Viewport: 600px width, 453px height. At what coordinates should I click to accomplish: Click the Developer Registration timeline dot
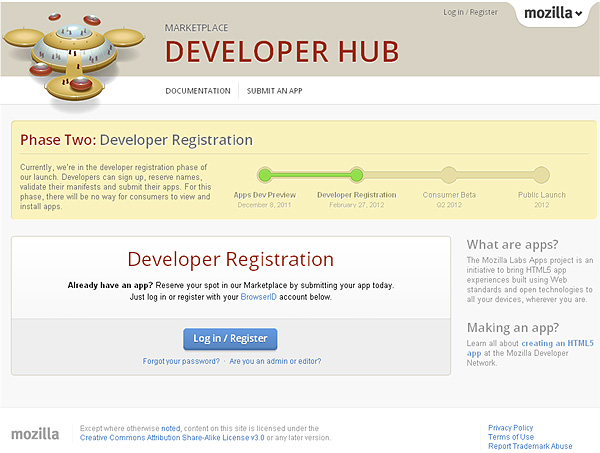tap(357, 175)
